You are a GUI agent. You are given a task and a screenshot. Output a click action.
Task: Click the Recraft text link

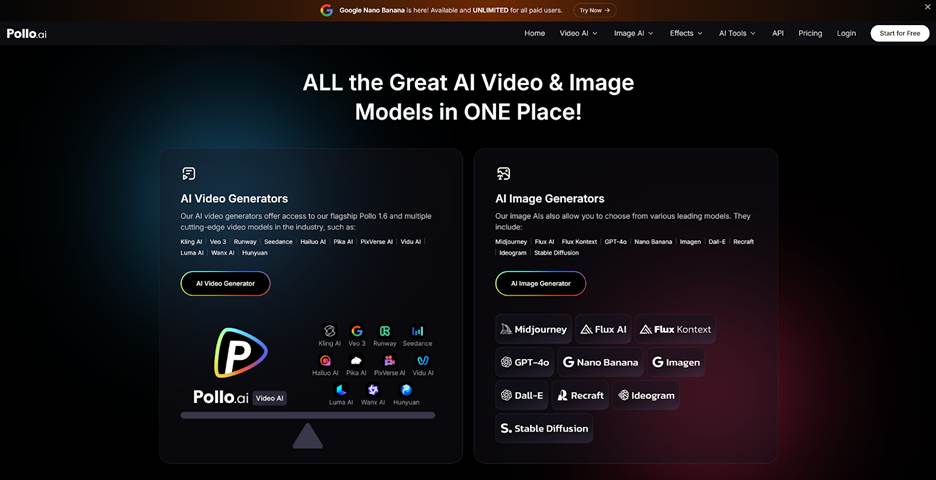pyautogui.click(x=743, y=242)
